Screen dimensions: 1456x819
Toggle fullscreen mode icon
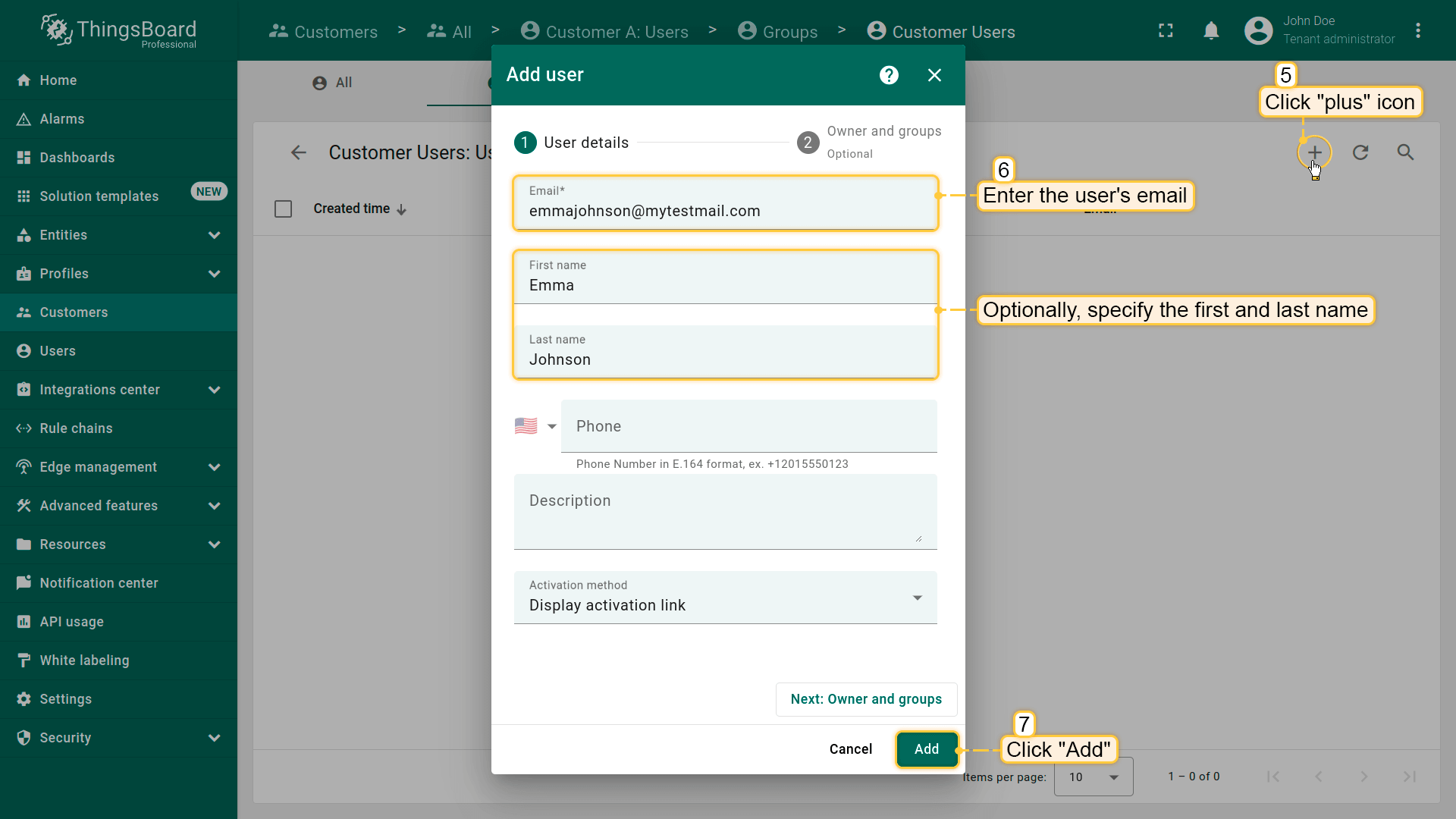(x=1166, y=31)
